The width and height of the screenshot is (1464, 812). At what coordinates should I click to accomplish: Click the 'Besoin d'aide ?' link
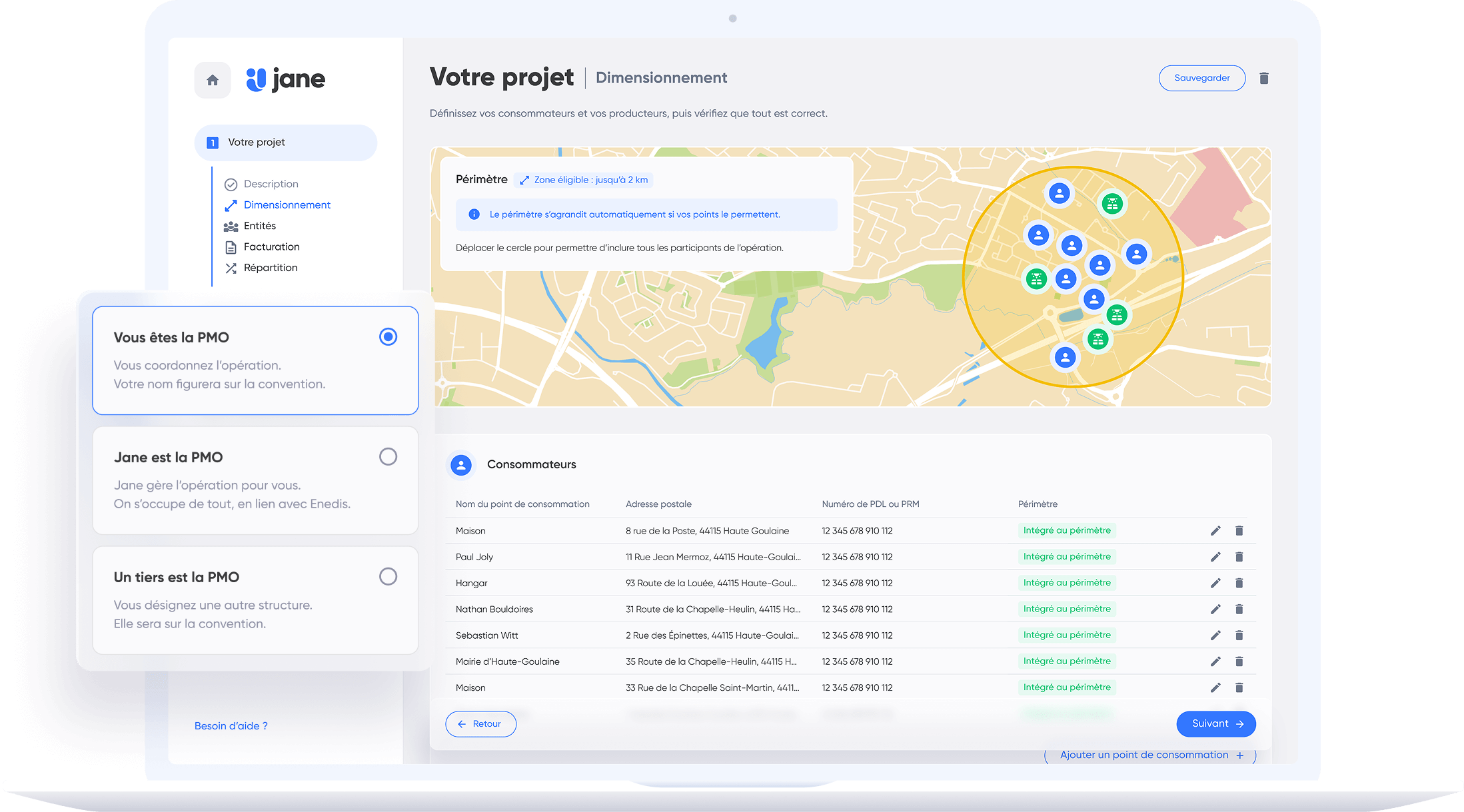[231, 726]
